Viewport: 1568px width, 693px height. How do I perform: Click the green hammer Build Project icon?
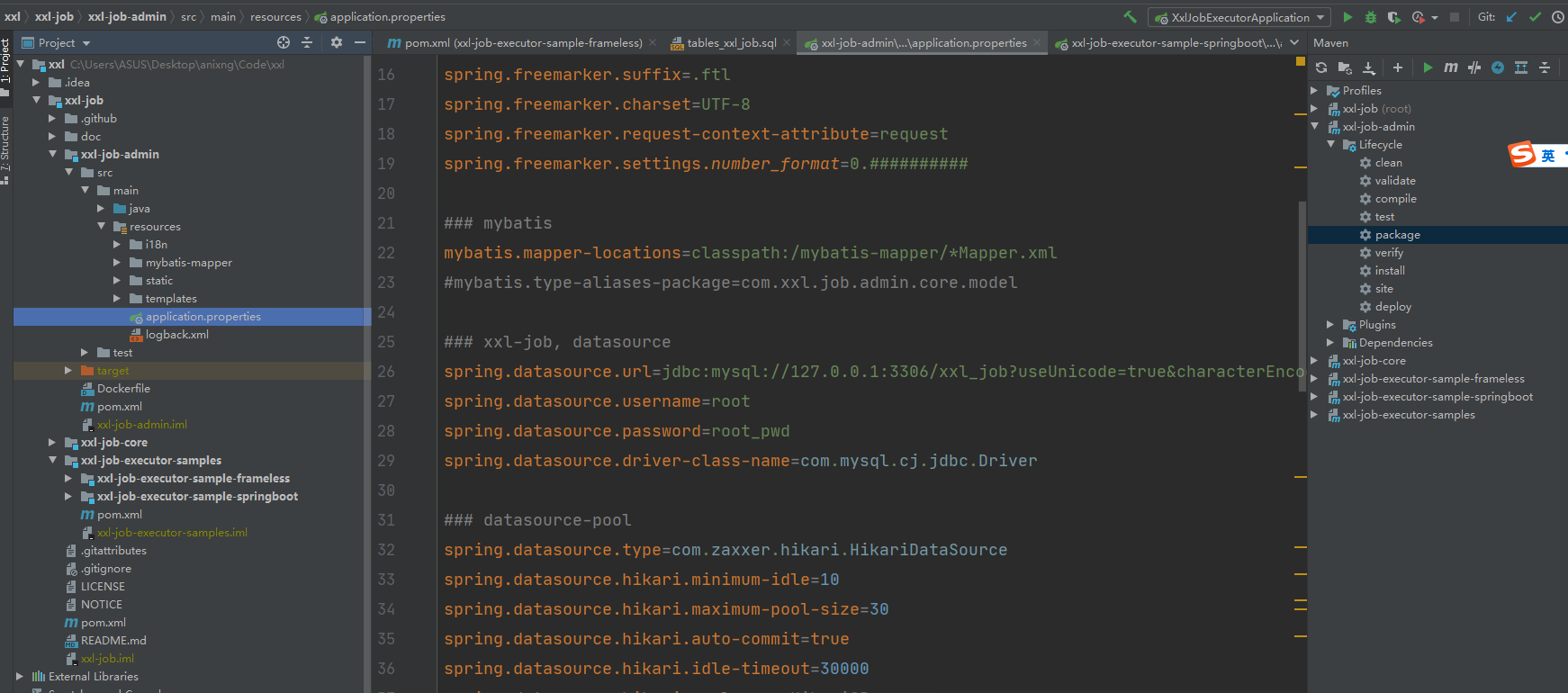click(x=1131, y=17)
